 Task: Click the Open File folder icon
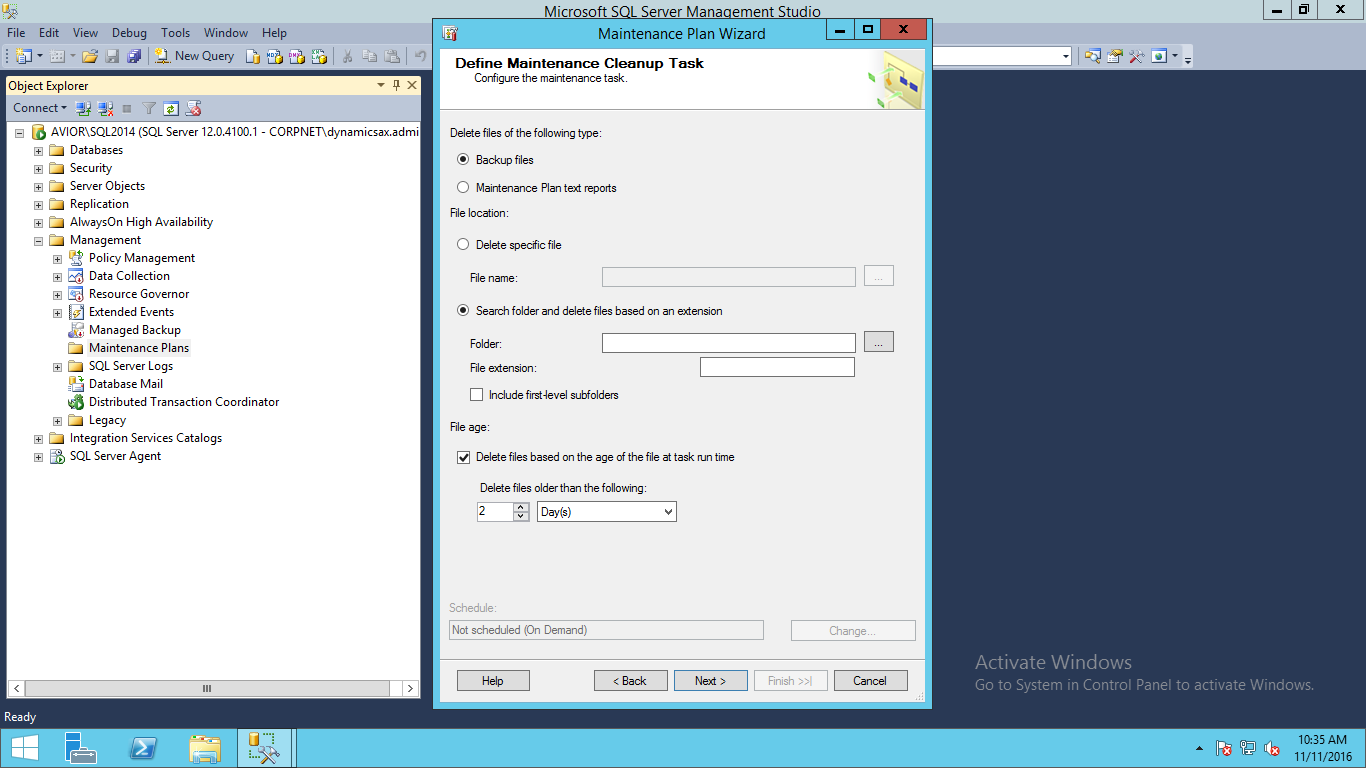click(90, 56)
